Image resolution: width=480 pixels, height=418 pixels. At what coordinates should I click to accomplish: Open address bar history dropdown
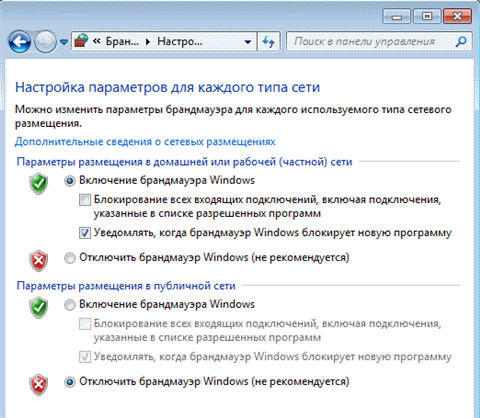tap(248, 42)
